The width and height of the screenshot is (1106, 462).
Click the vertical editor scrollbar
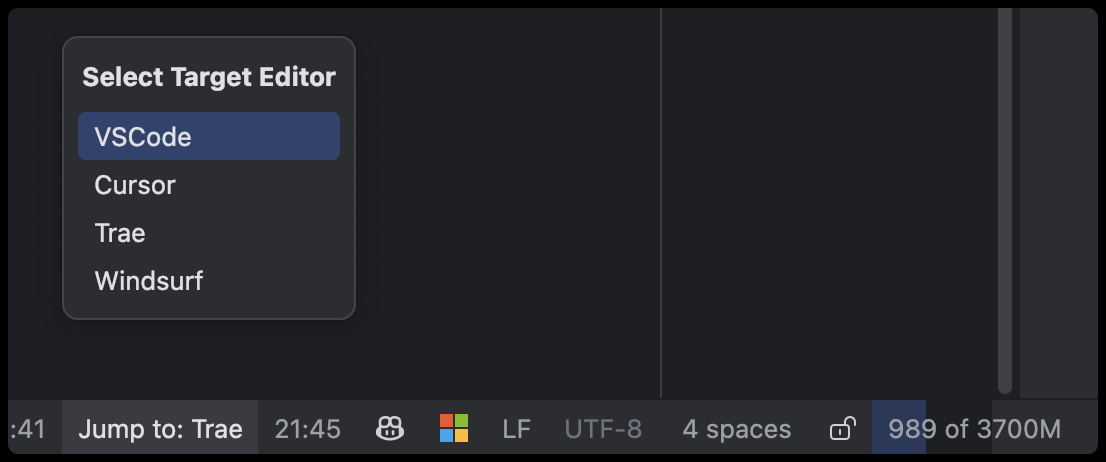pyautogui.click(x=1005, y=200)
